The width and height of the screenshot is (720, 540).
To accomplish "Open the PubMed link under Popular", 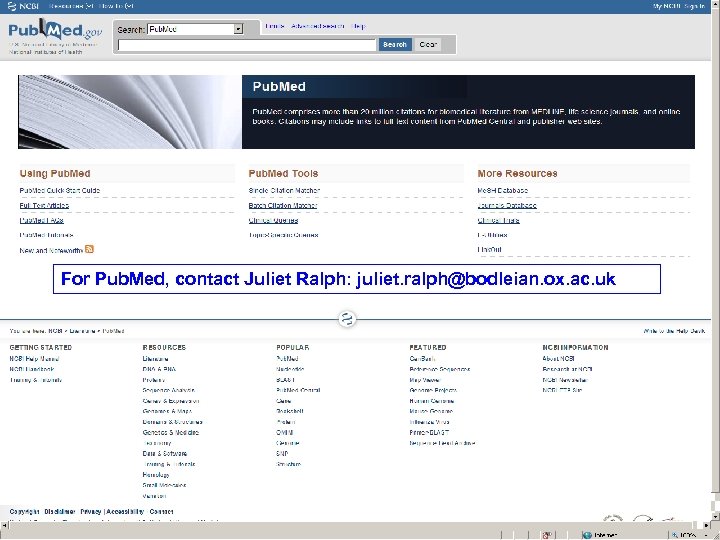I will pyautogui.click(x=287, y=359).
